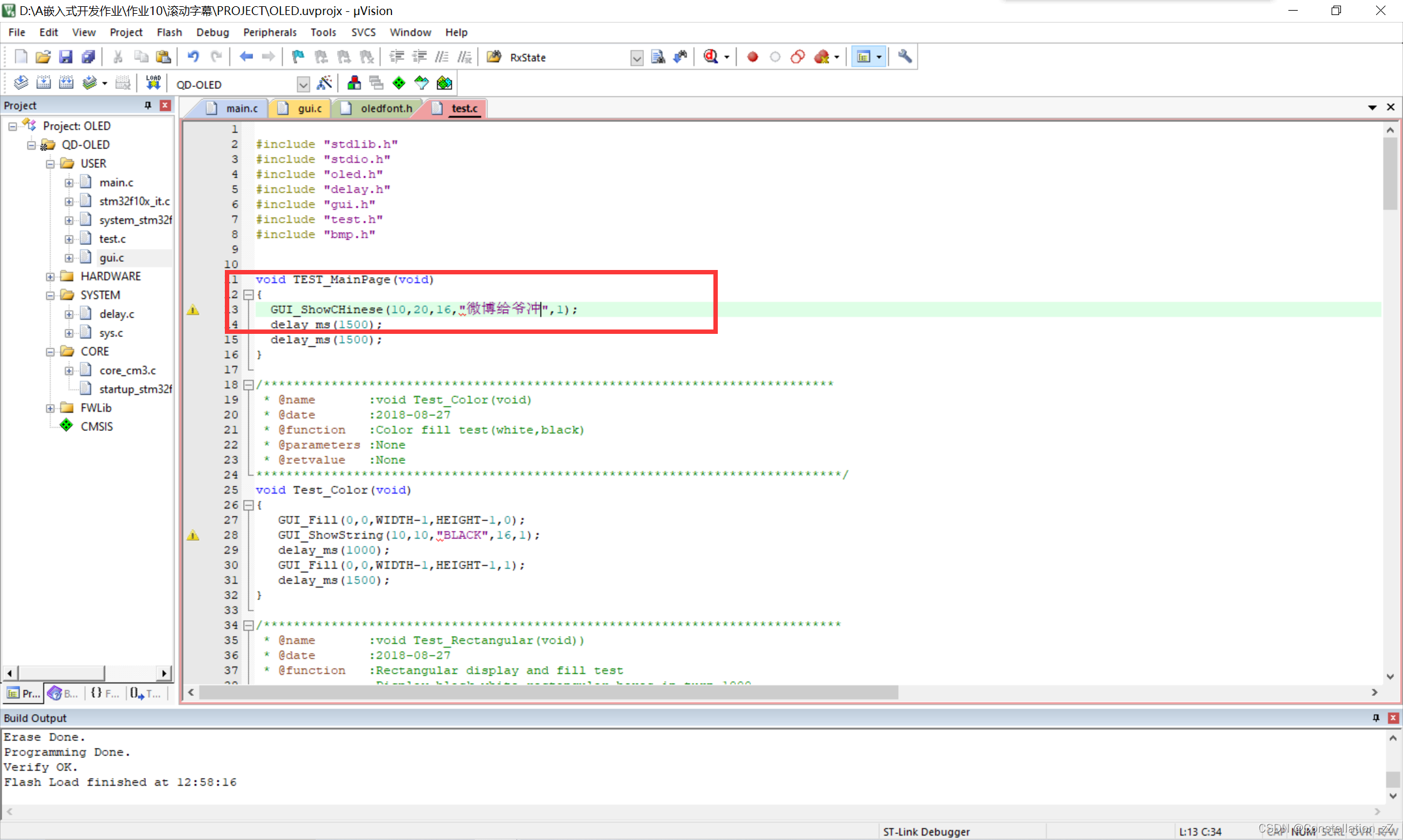Click the Manage Run-Time Environment green diamond
Screen dimensions: 1403x840
click(398, 83)
